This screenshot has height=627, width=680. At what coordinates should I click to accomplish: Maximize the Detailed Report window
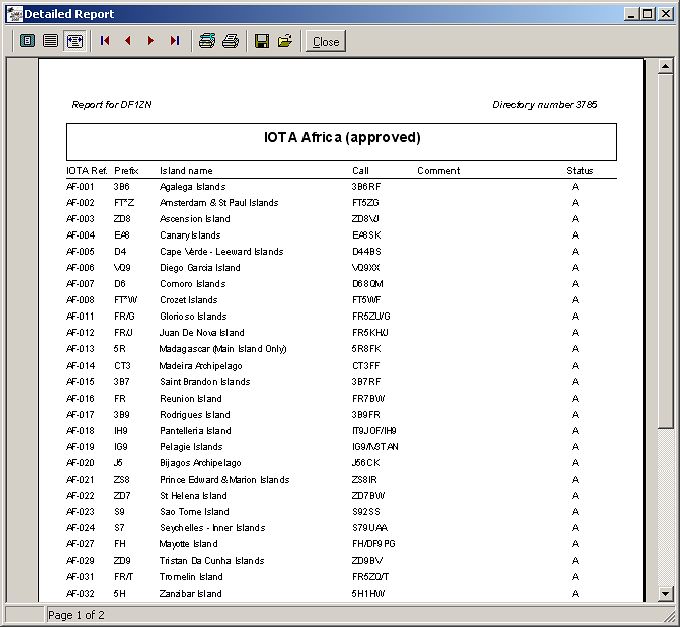(648, 14)
